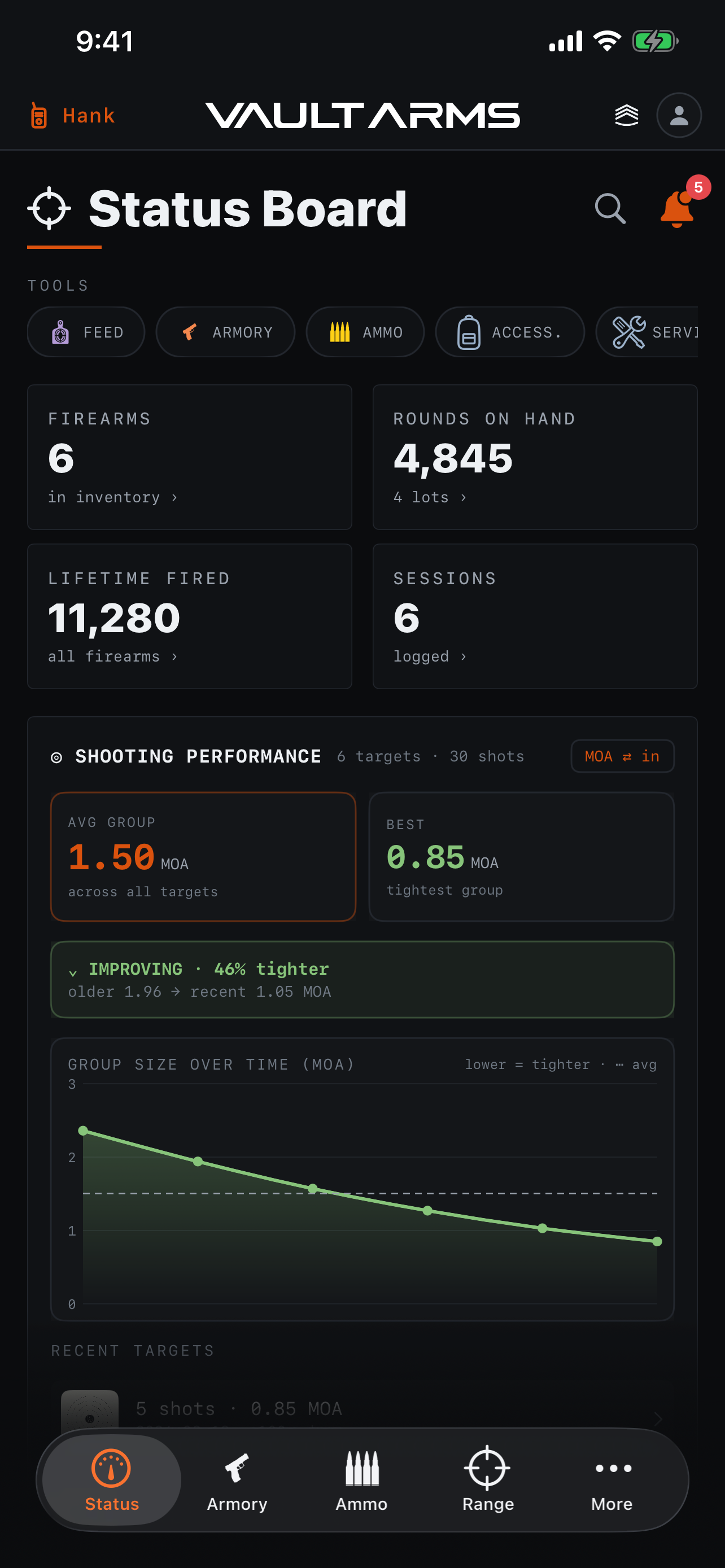Open the More tab label
The width and height of the screenshot is (725, 1568).
(612, 1504)
